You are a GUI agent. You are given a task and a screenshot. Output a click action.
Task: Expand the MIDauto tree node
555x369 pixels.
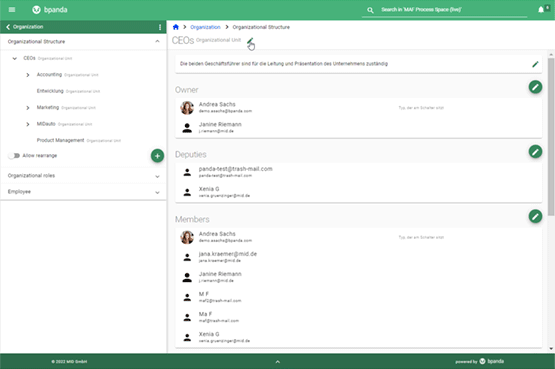click(28, 124)
